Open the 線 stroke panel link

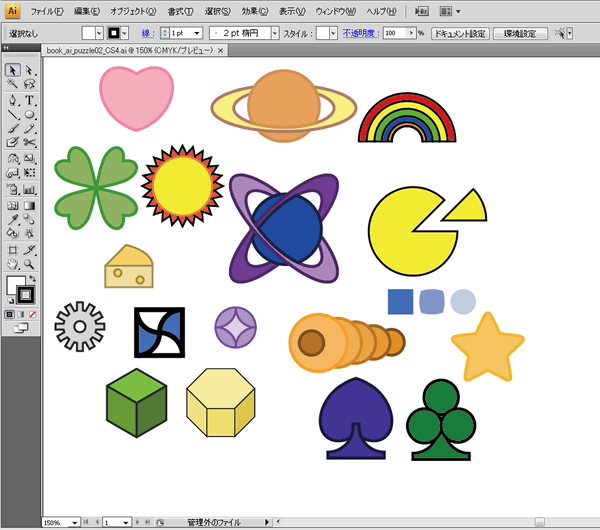click(x=148, y=33)
